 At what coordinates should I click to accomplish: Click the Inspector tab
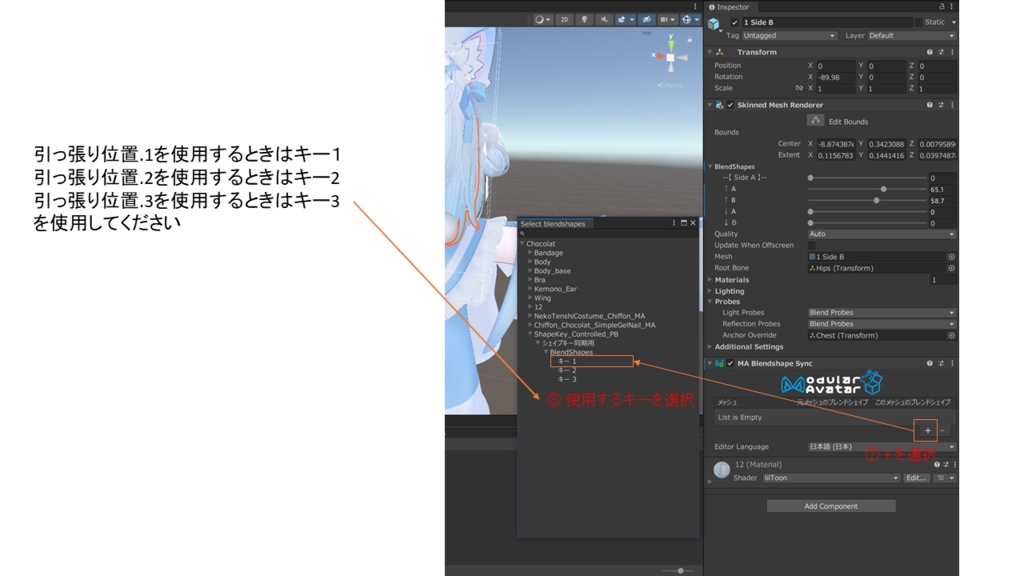[x=729, y=7]
